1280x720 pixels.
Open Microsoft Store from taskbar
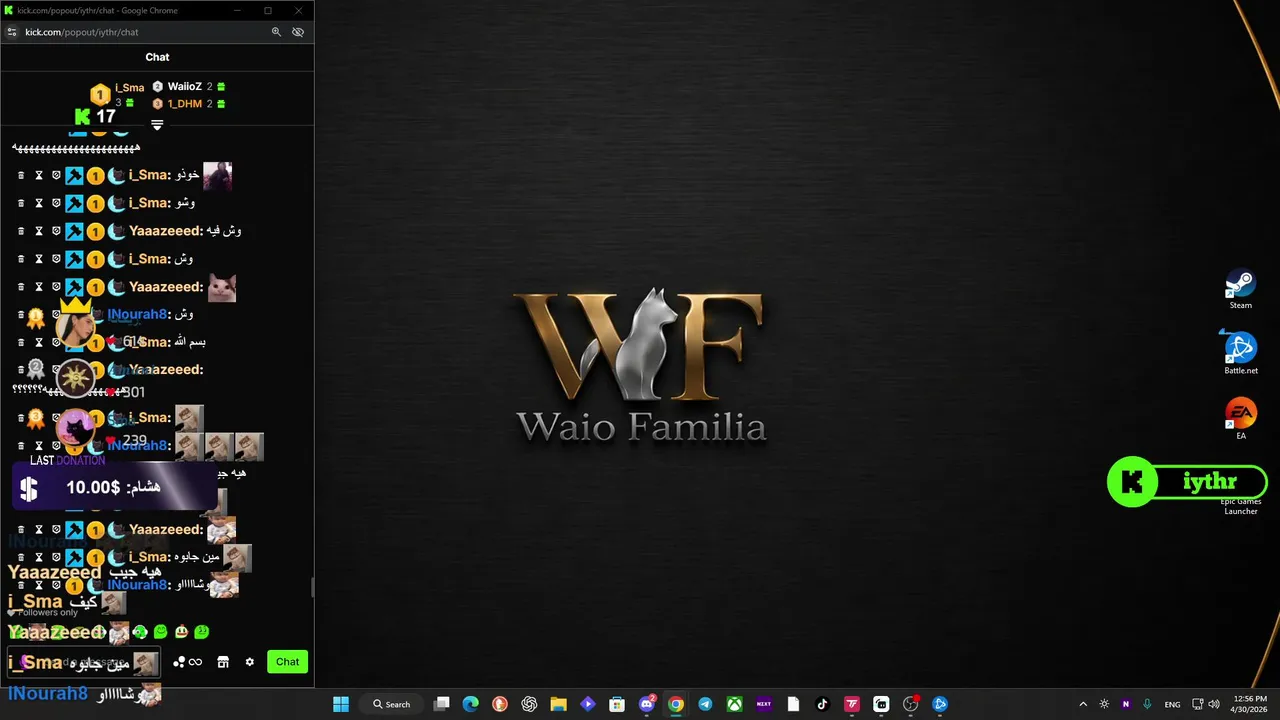coord(617,704)
